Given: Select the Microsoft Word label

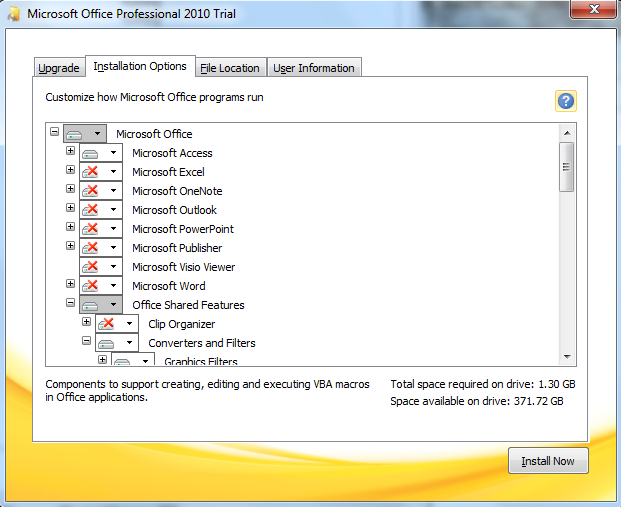Looking at the screenshot, I should (x=169, y=286).
